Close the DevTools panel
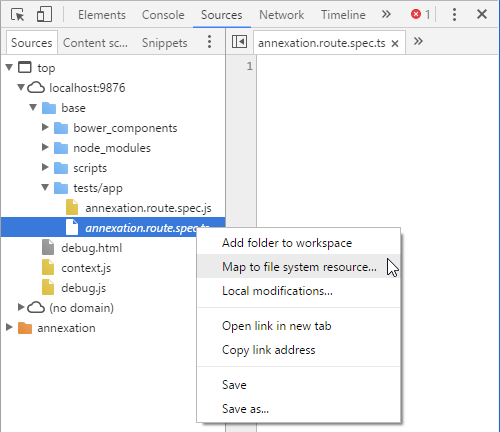 click(x=482, y=14)
